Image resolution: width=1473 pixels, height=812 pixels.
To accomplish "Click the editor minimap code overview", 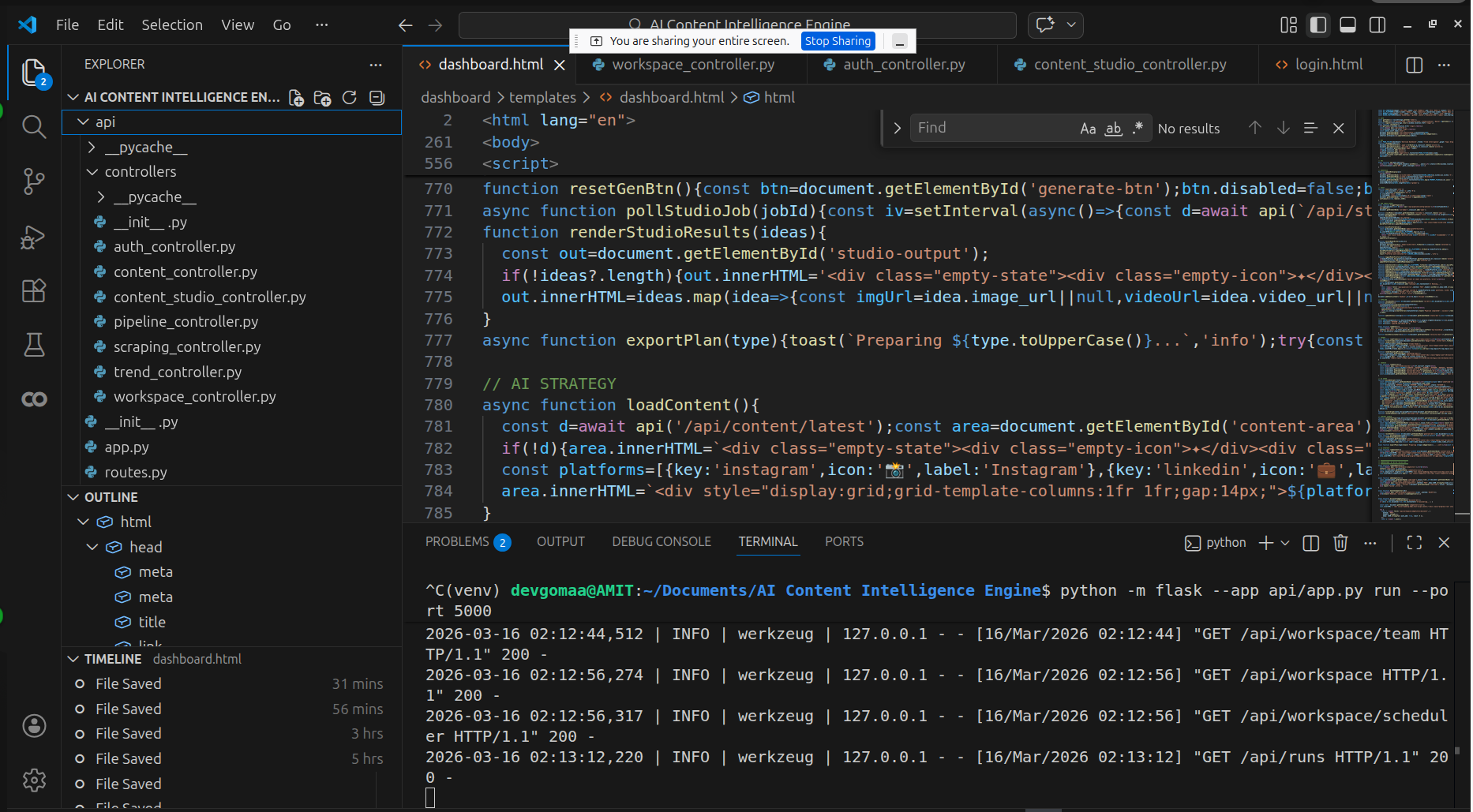I will [x=1415, y=316].
